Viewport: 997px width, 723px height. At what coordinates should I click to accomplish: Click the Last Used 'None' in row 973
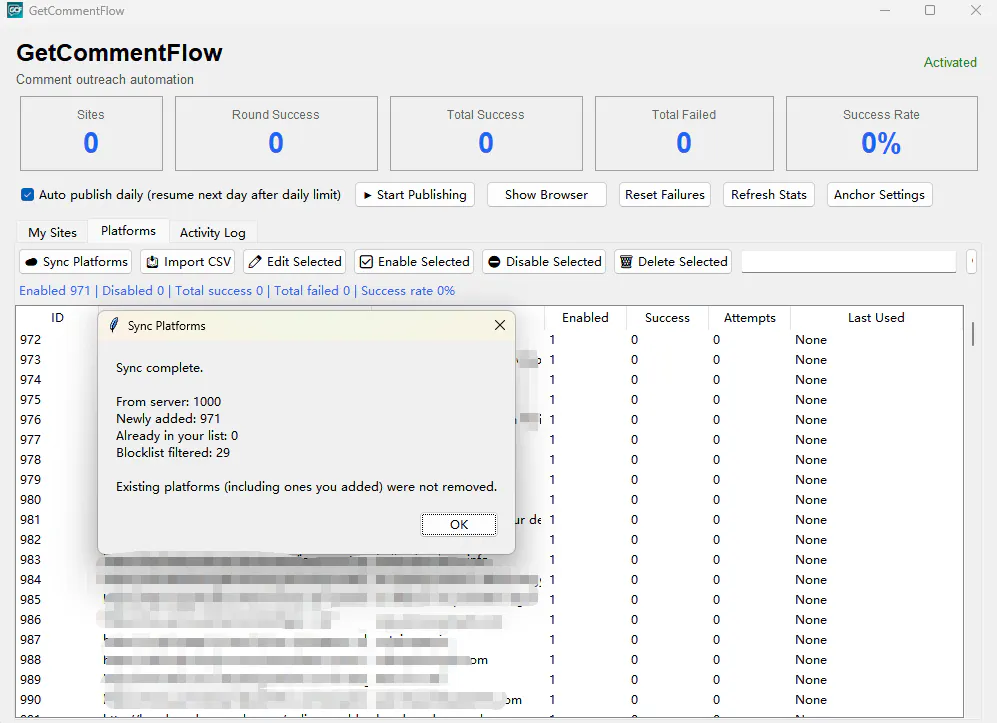(811, 360)
